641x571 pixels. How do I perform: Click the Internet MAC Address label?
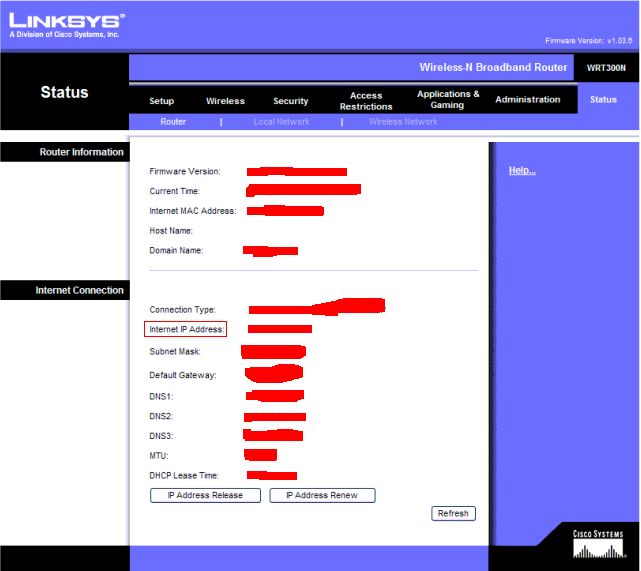(193, 211)
